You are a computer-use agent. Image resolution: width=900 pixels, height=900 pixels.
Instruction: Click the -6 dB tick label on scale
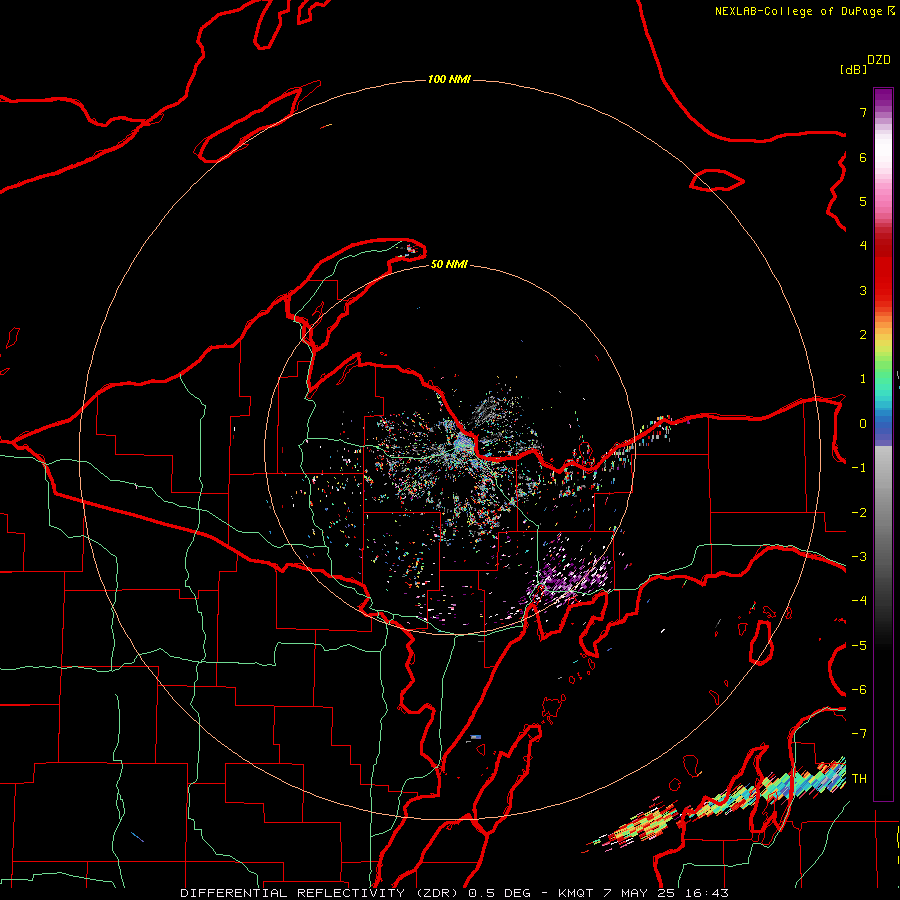pyautogui.click(x=859, y=690)
